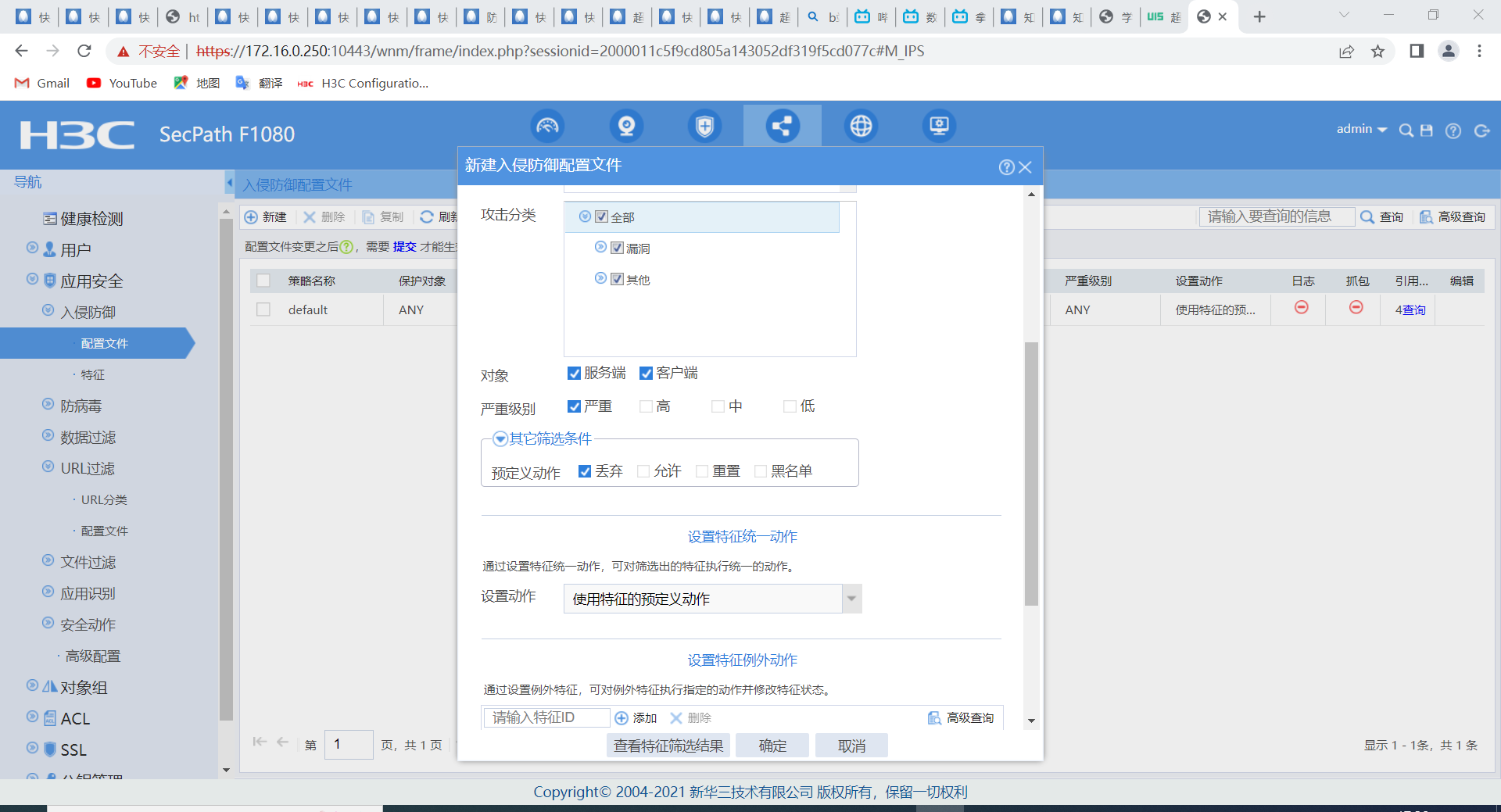Open the admin user dropdown menu
Image resolution: width=1501 pixels, height=812 pixels.
tap(1361, 130)
